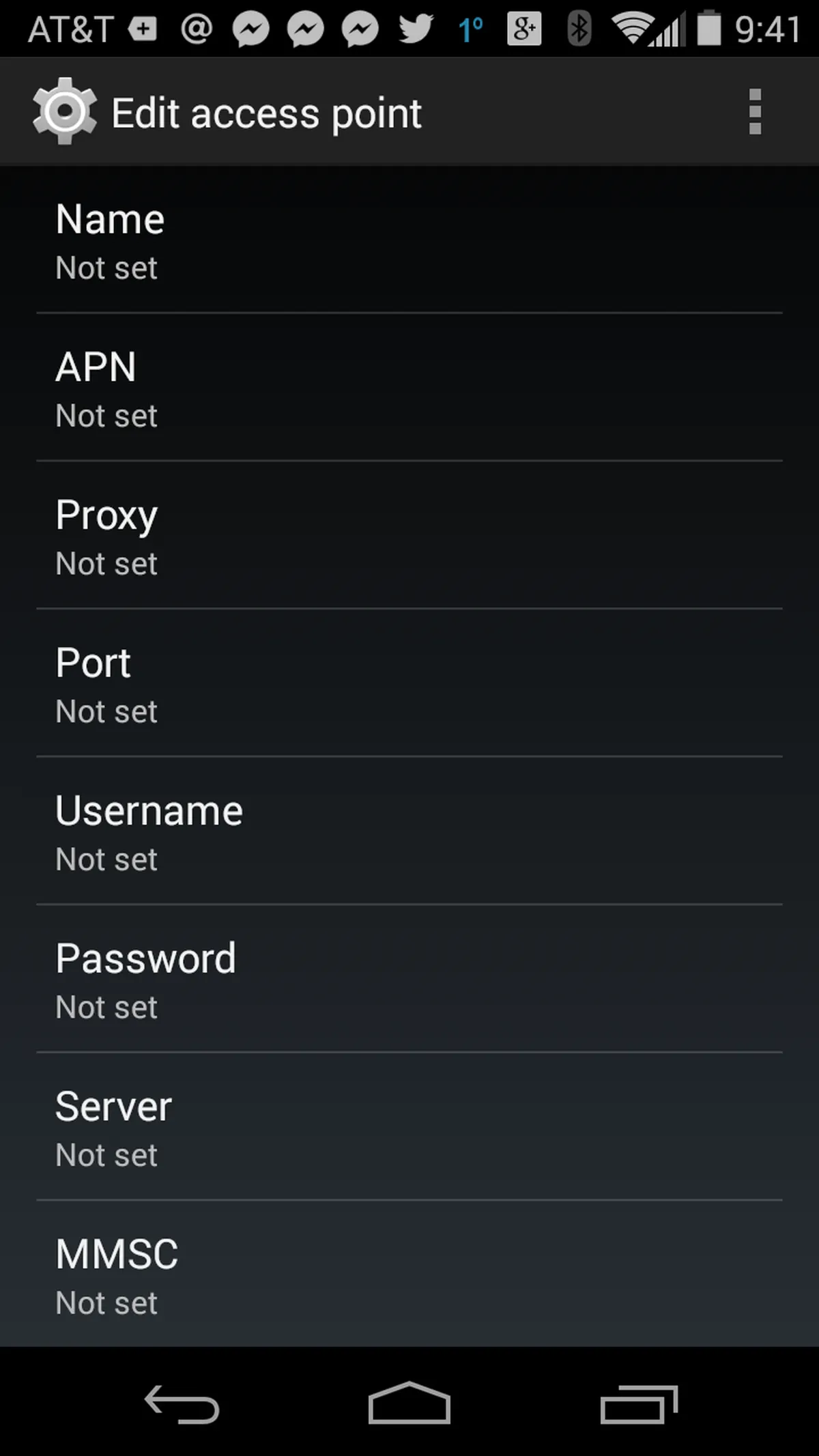Viewport: 819px width, 1456px height.
Task: Open the MMSC setting
Action: click(x=409, y=1275)
